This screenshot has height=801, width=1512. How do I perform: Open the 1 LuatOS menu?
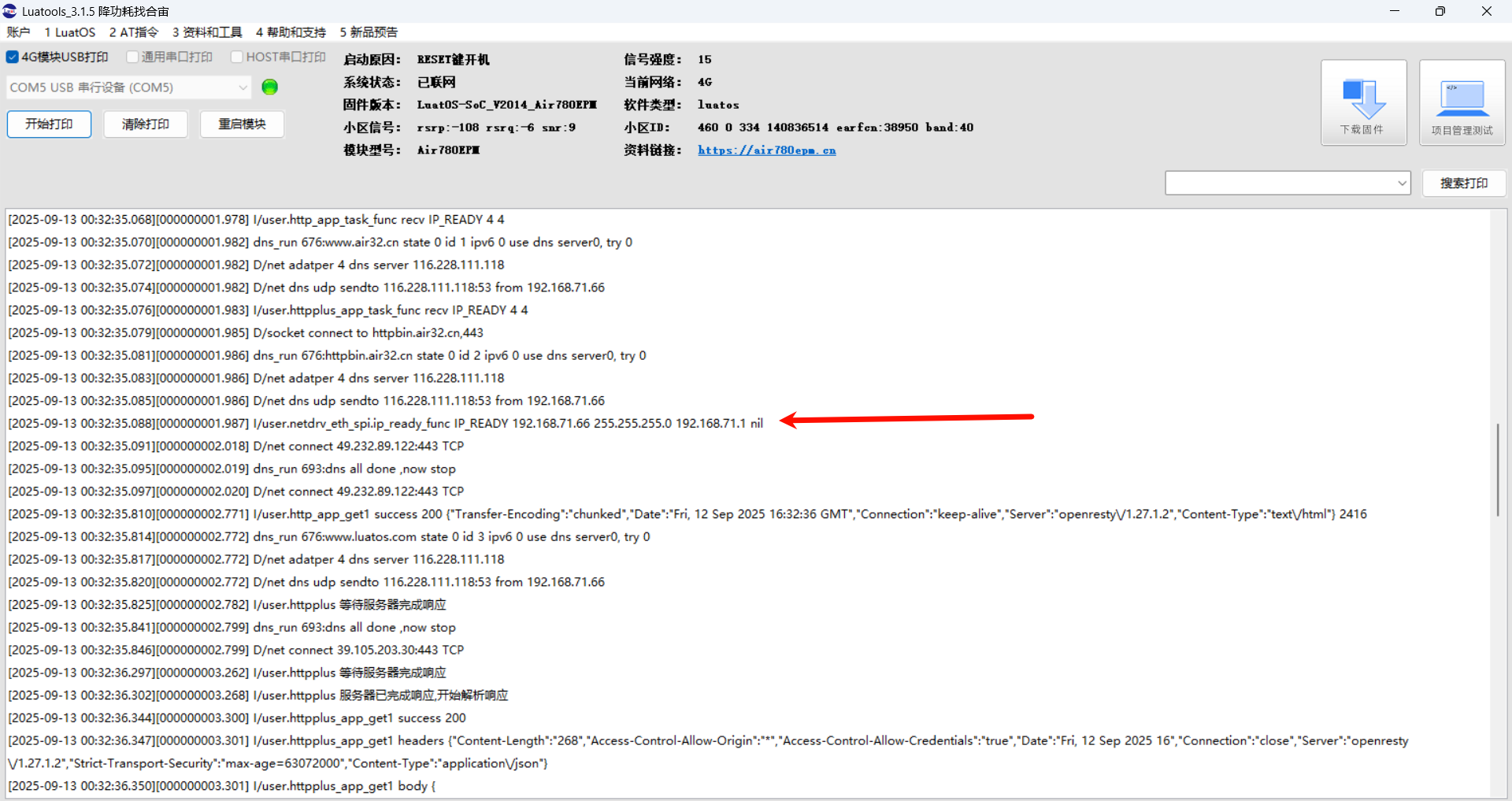(69, 32)
